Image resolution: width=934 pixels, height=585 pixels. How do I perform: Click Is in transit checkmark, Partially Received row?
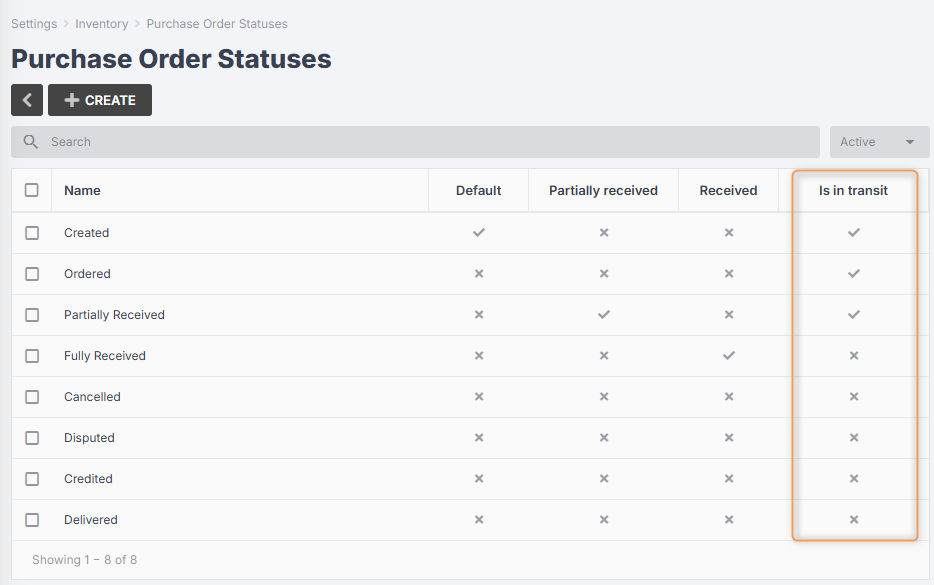[x=854, y=315]
